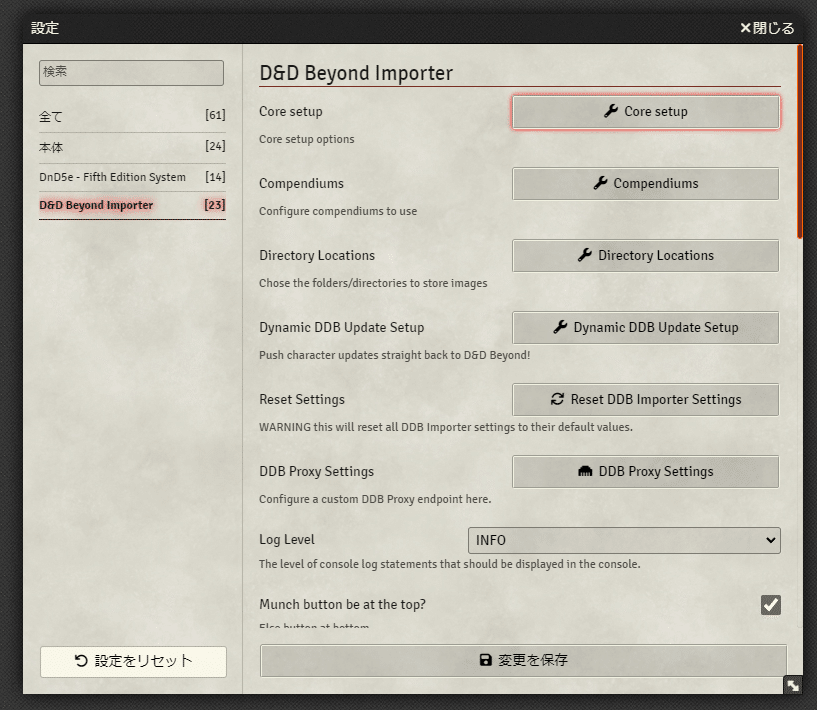Screen dimensions: 817x710
Task: Close the settings window with 閉じる
Action: (767, 28)
